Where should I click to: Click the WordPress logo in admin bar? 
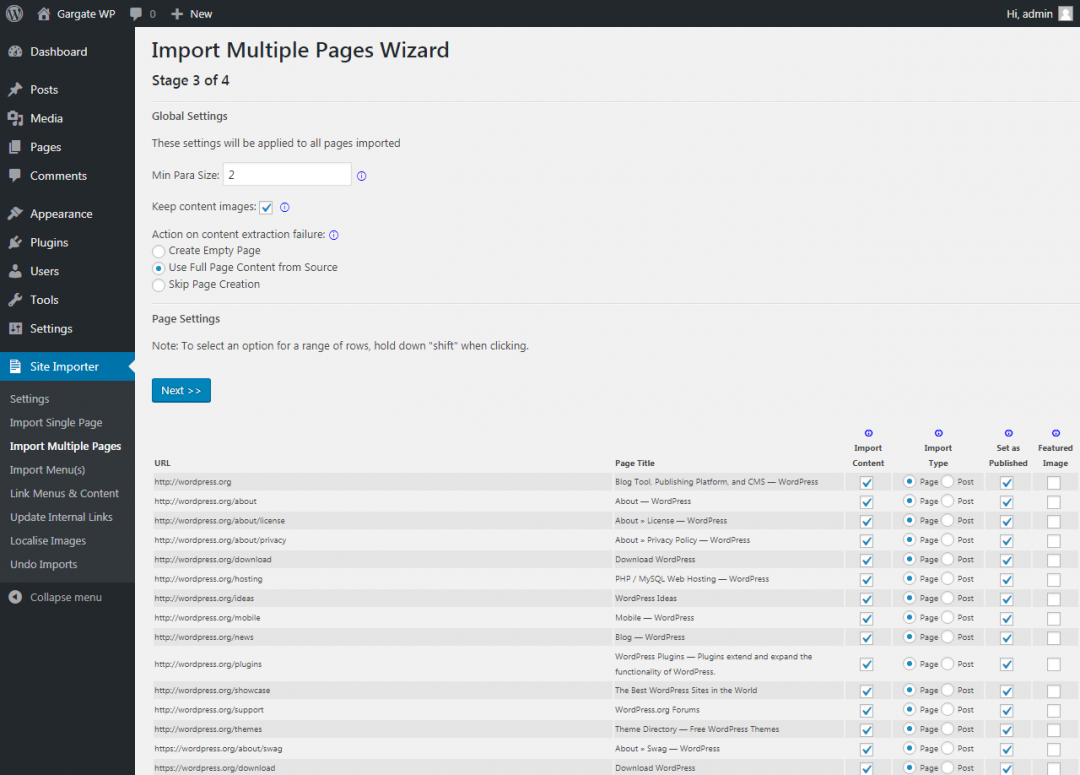[x=13, y=13]
